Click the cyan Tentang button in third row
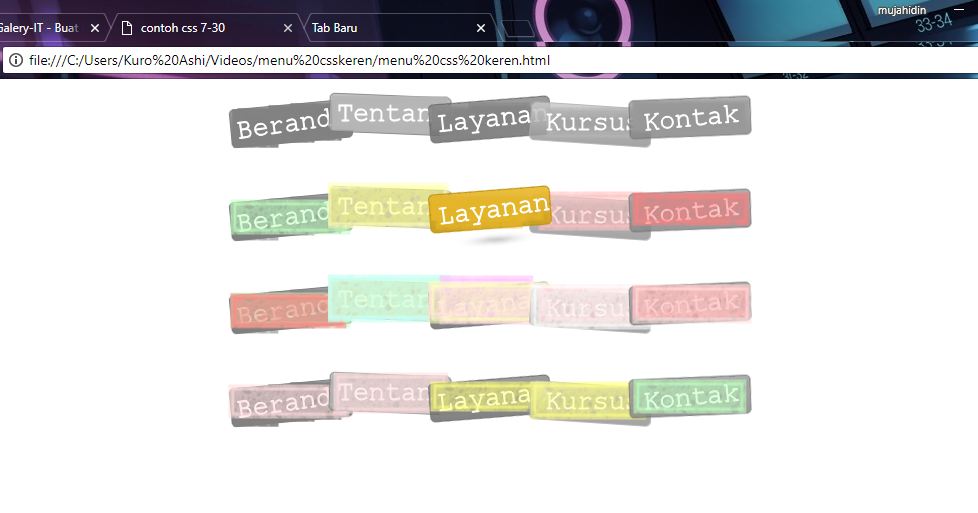 coord(388,300)
